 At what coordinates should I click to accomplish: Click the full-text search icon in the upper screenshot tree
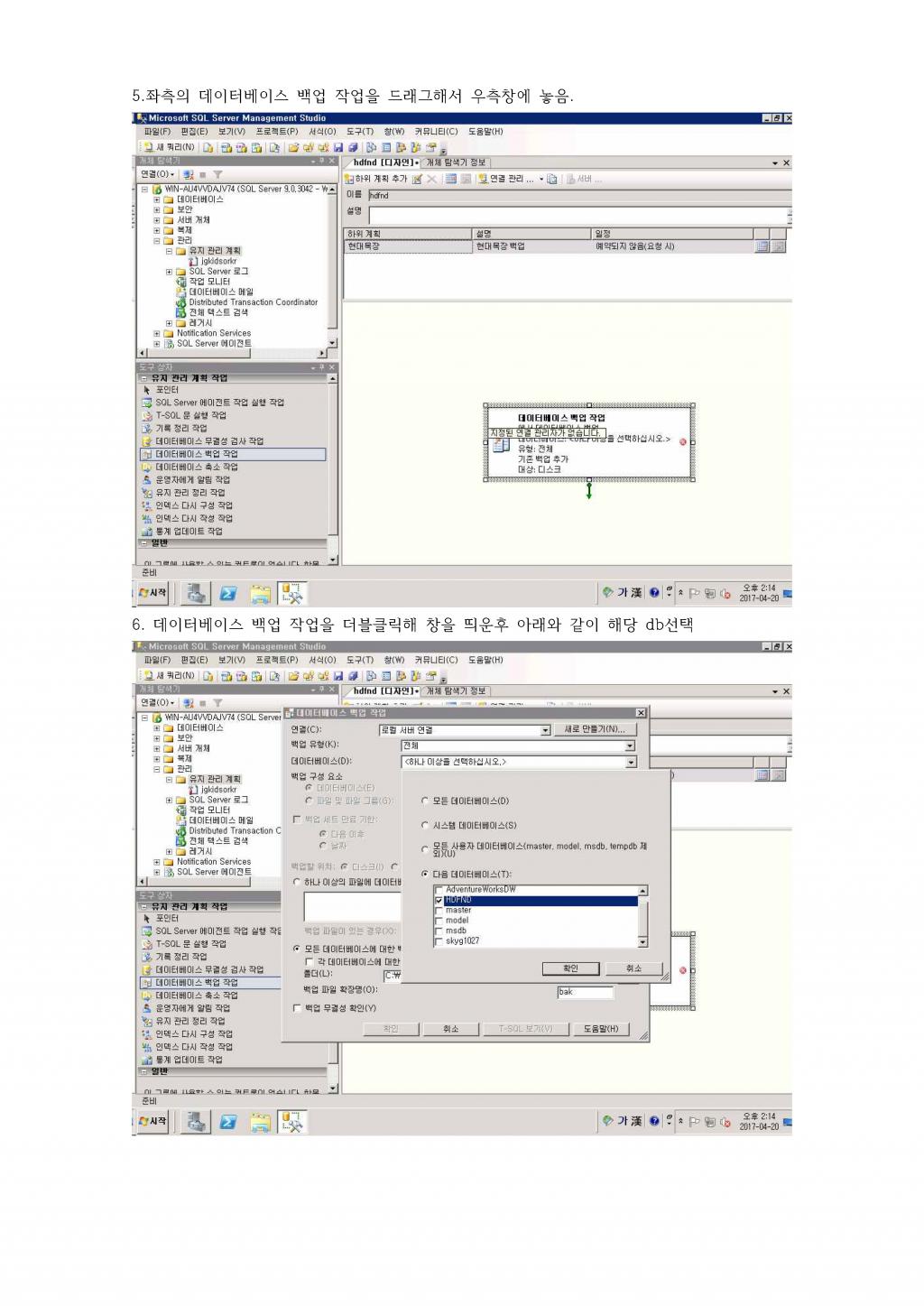pos(181,312)
